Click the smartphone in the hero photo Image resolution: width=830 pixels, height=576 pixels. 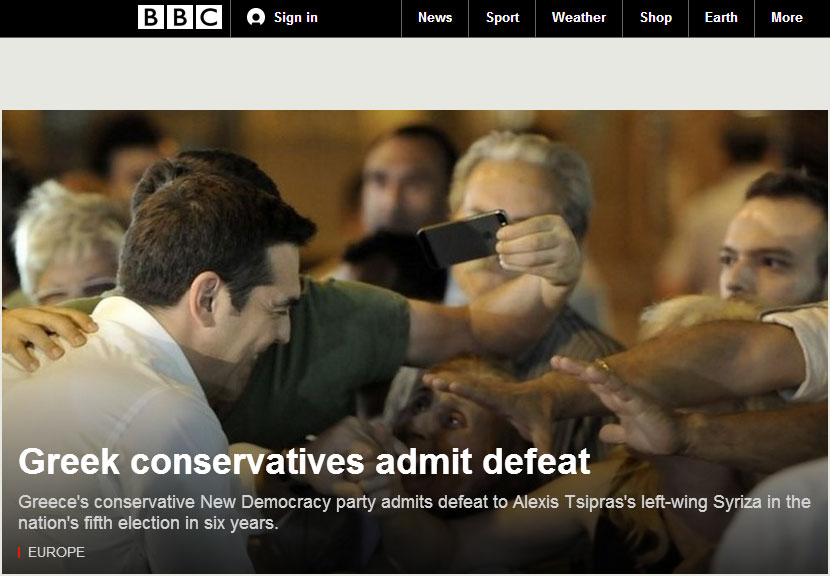pos(463,238)
